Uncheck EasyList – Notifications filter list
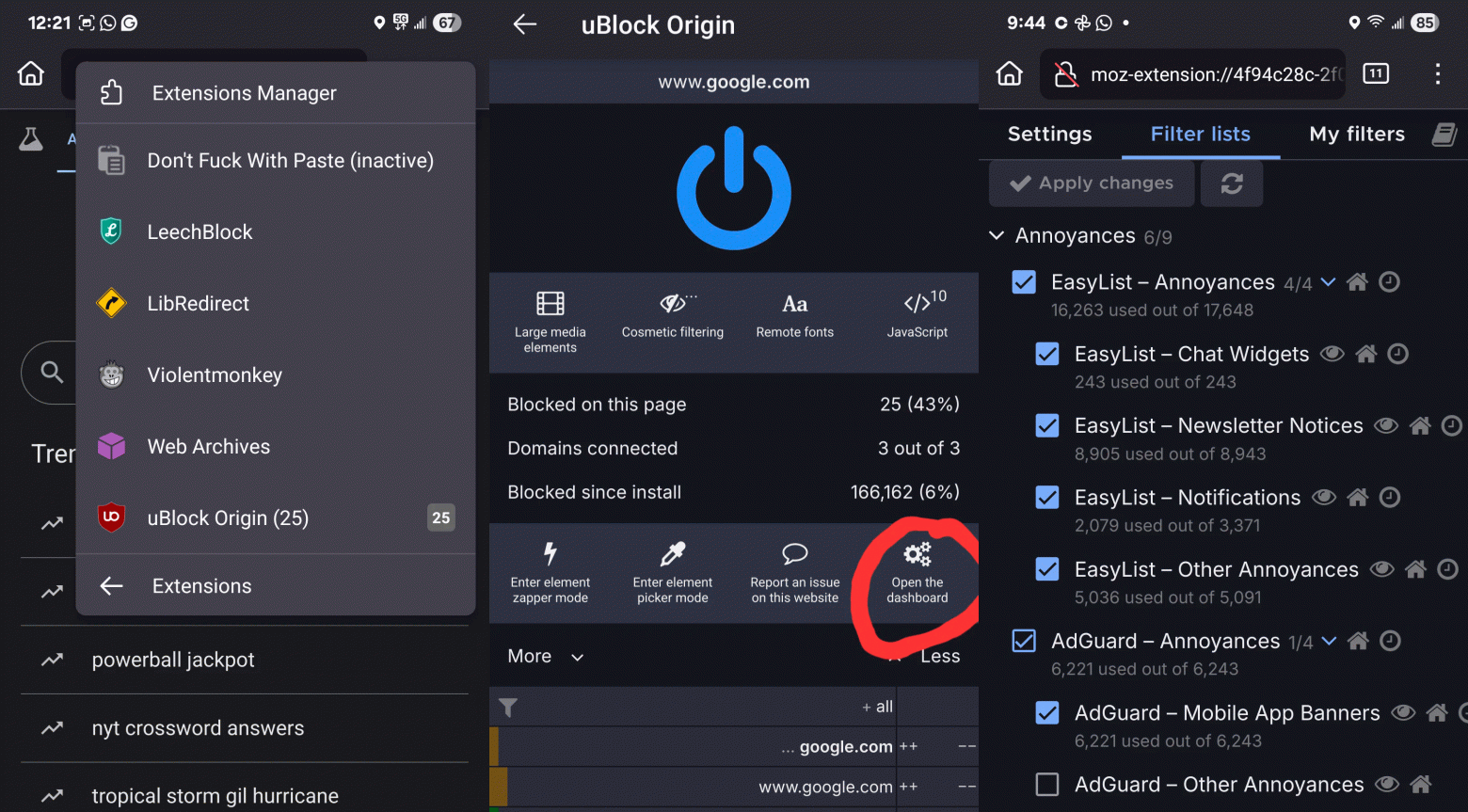This screenshot has width=1468, height=812. point(1047,498)
